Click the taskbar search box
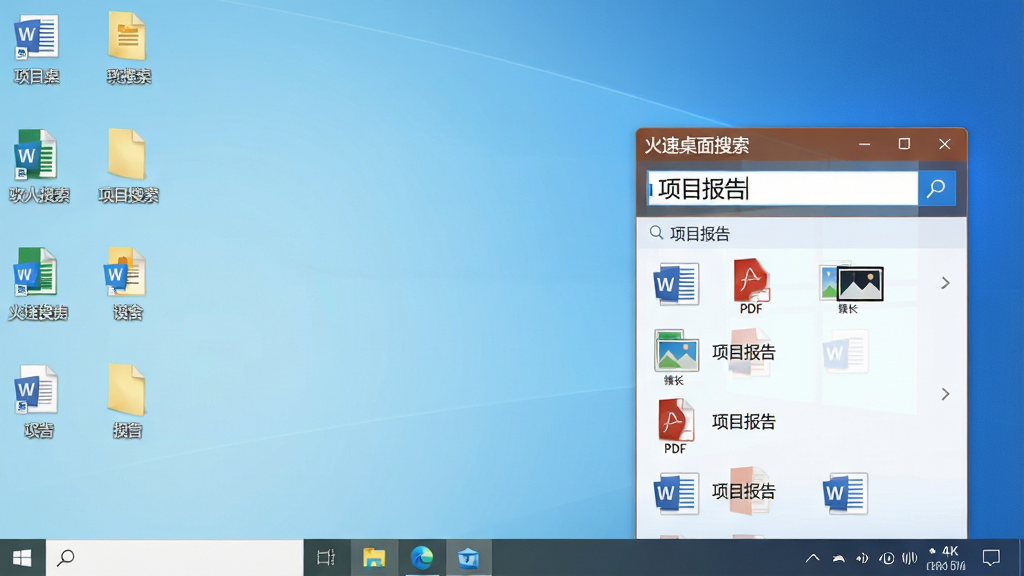The height and width of the screenshot is (576, 1024). point(175,558)
